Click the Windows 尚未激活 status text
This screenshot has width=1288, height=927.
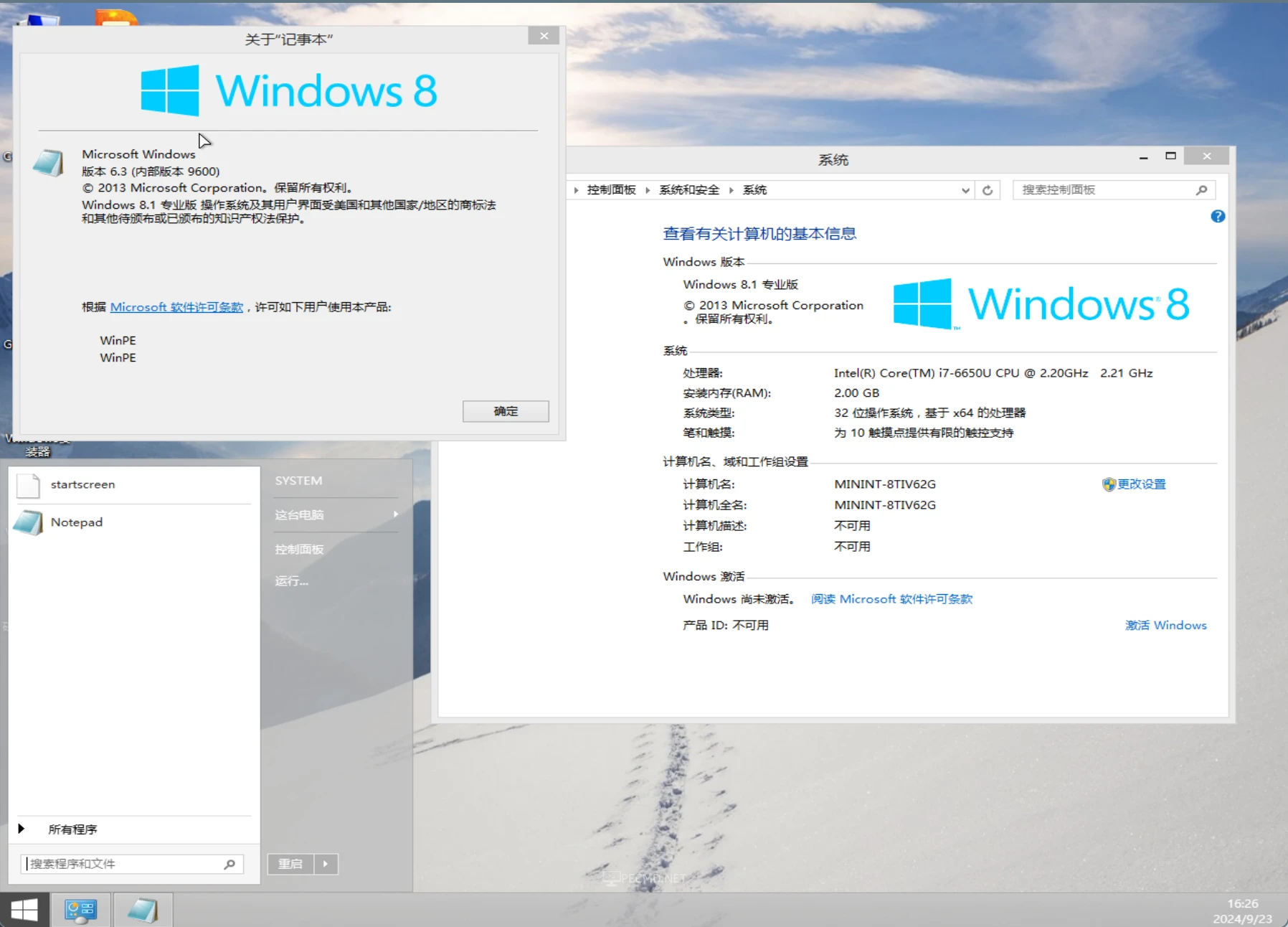coord(739,599)
